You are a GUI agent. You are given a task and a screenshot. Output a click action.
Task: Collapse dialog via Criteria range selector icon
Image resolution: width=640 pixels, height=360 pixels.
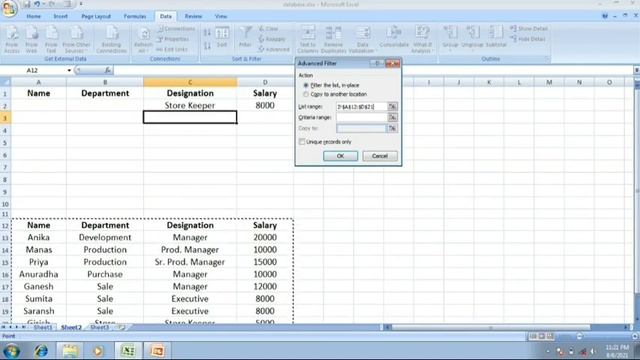point(392,118)
